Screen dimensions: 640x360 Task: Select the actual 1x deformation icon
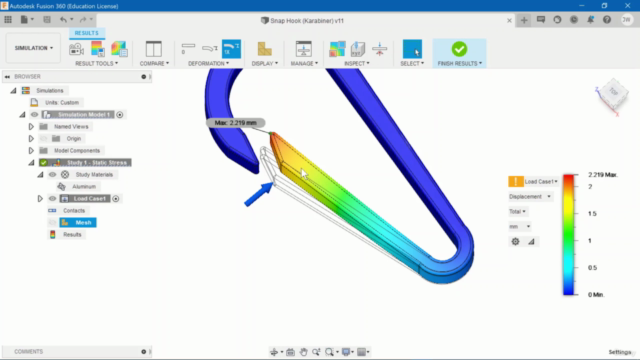[x=231, y=49]
